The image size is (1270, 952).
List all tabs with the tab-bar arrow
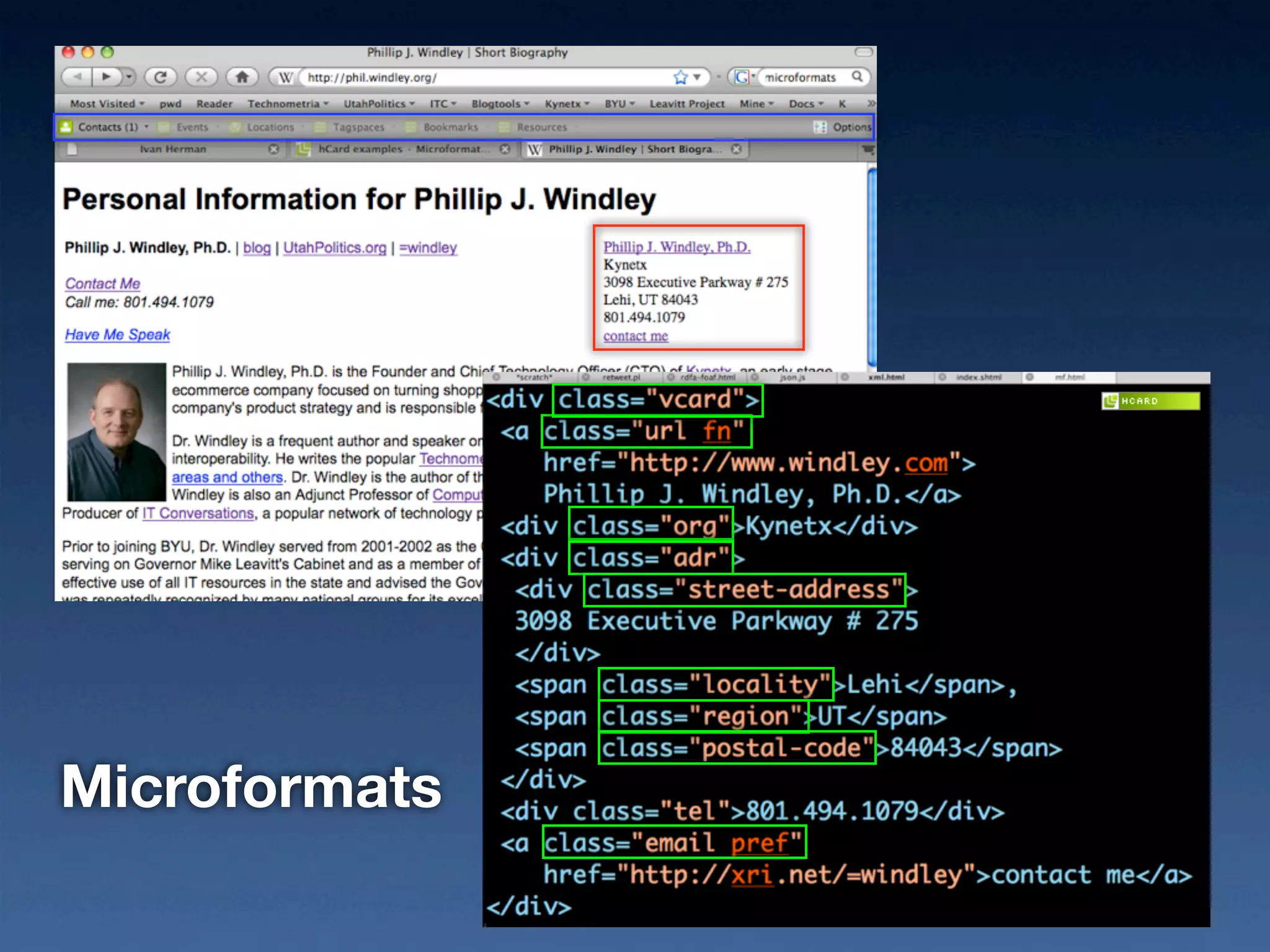(868, 149)
